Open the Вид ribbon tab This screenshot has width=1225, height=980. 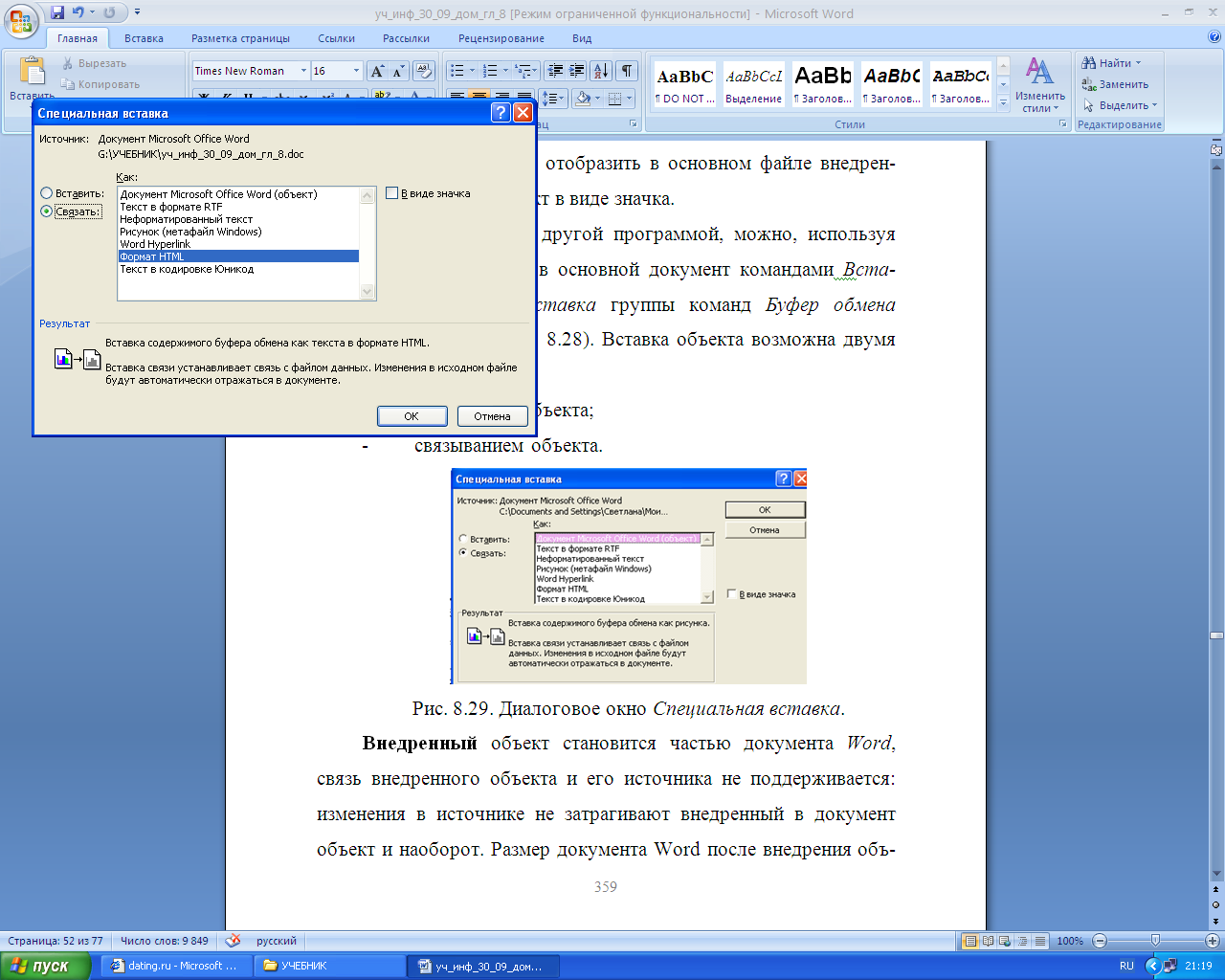[582, 38]
